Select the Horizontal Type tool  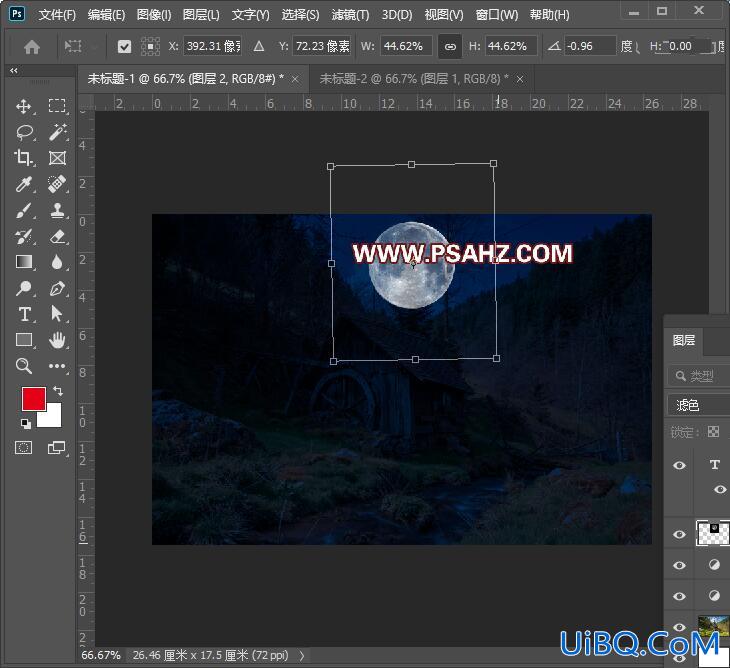pyautogui.click(x=24, y=314)
